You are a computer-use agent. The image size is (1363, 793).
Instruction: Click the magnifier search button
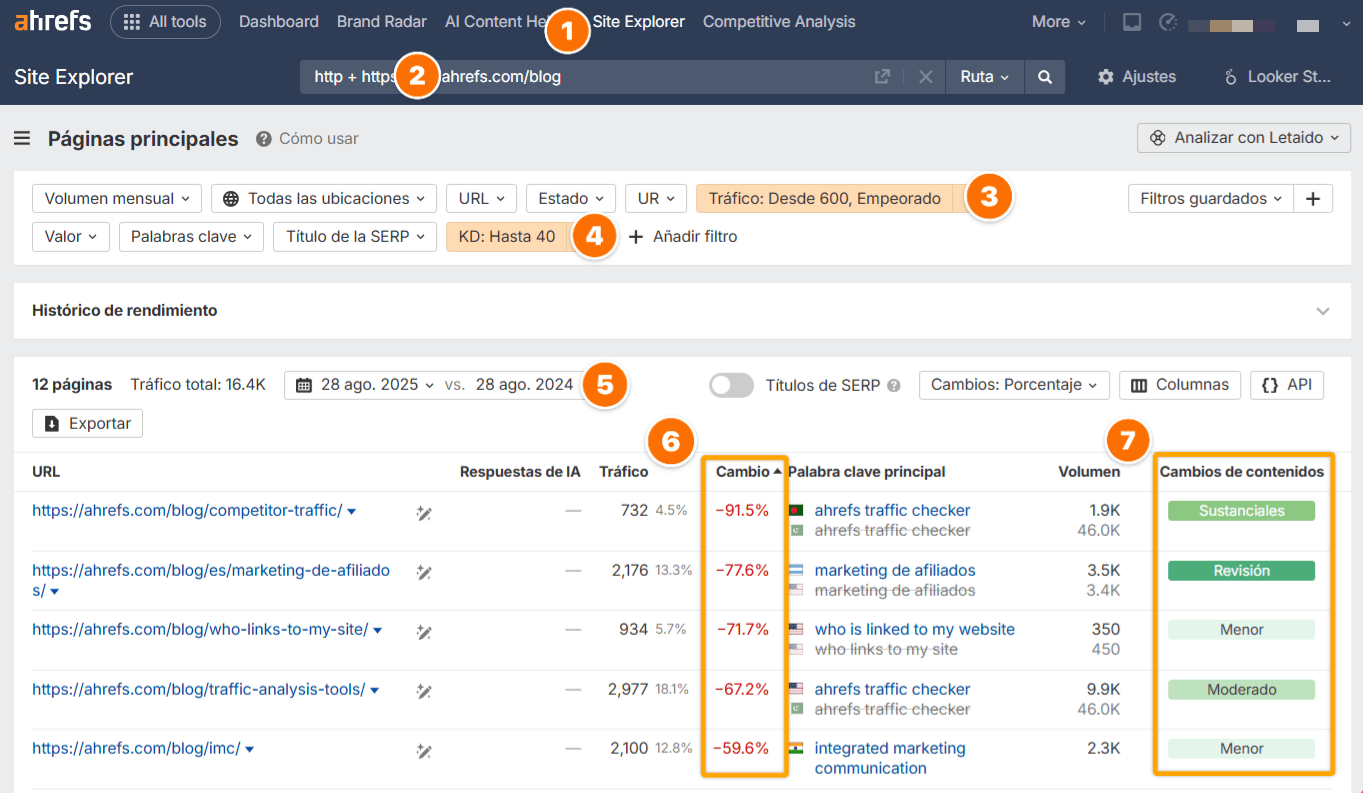pyautogui.click(x=1045, y=77)
